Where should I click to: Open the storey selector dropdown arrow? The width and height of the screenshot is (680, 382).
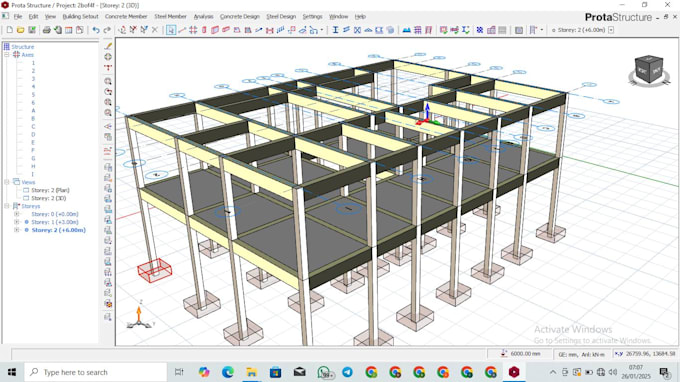pos(611,30)
